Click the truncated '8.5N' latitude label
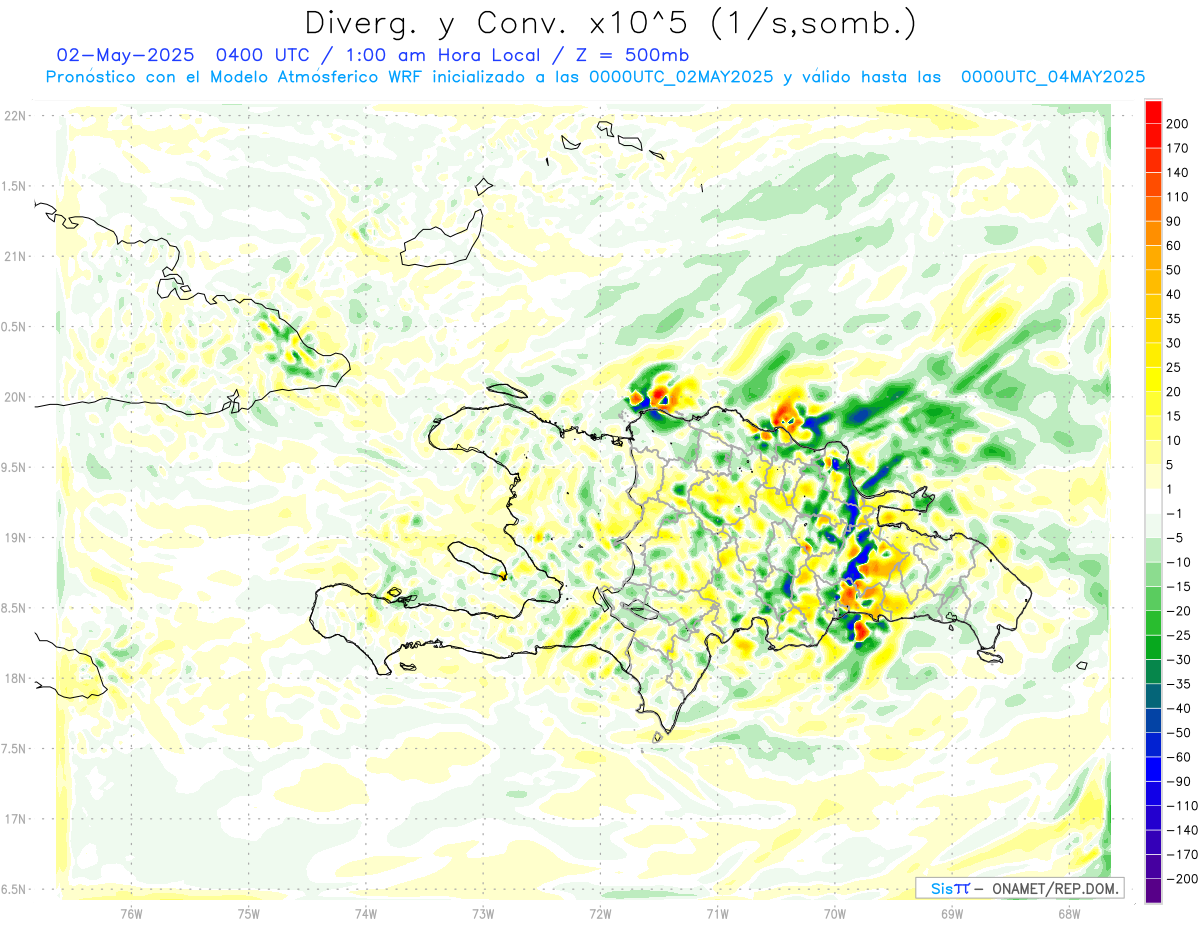The width and height of the screenshot is (1200, 927). (x=14, y=609)
